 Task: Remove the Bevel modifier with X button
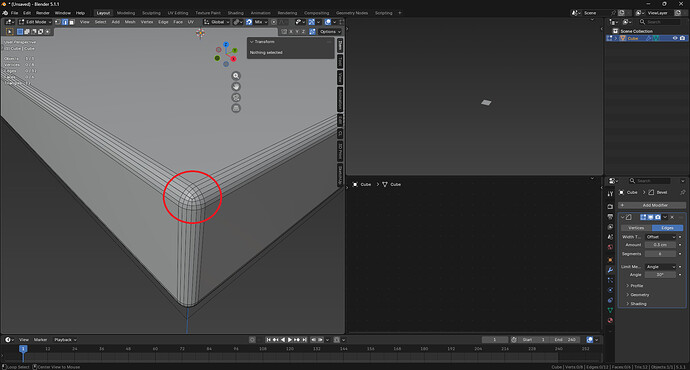[672, 217]
